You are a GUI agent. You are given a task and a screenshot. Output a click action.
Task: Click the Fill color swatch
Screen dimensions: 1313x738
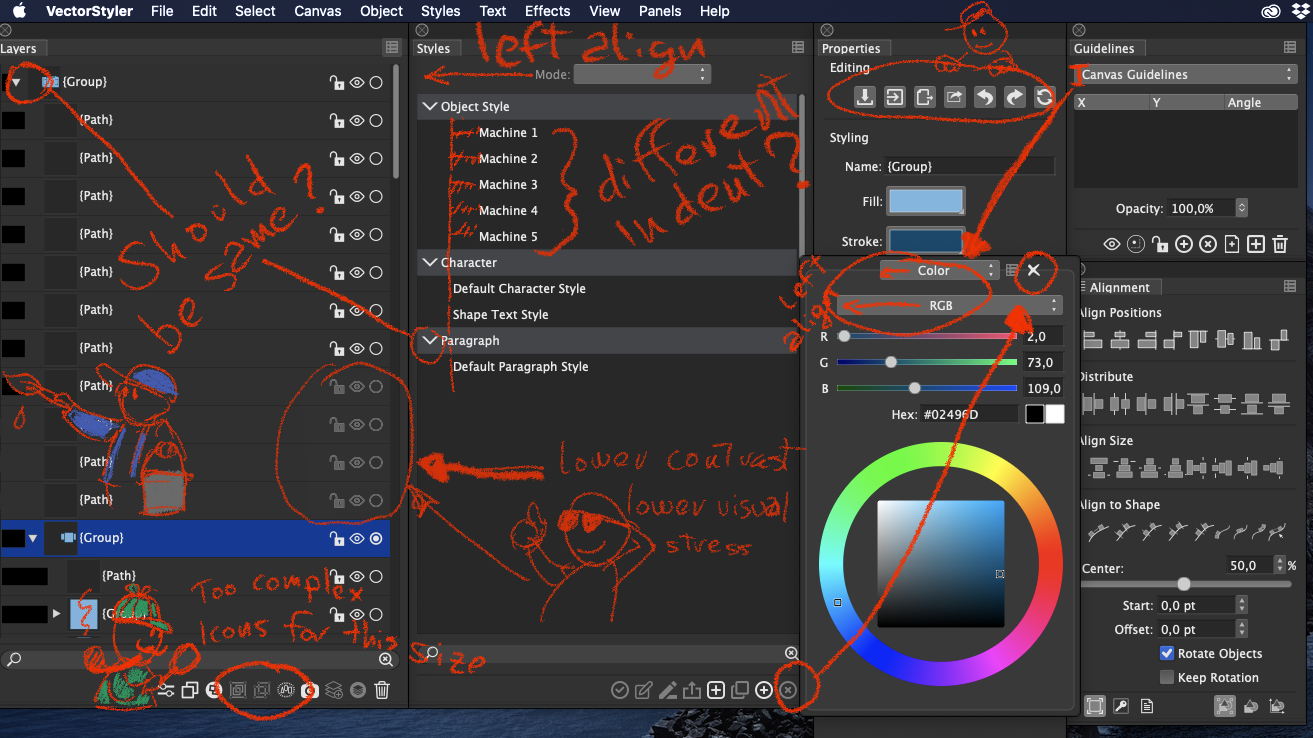926,201
